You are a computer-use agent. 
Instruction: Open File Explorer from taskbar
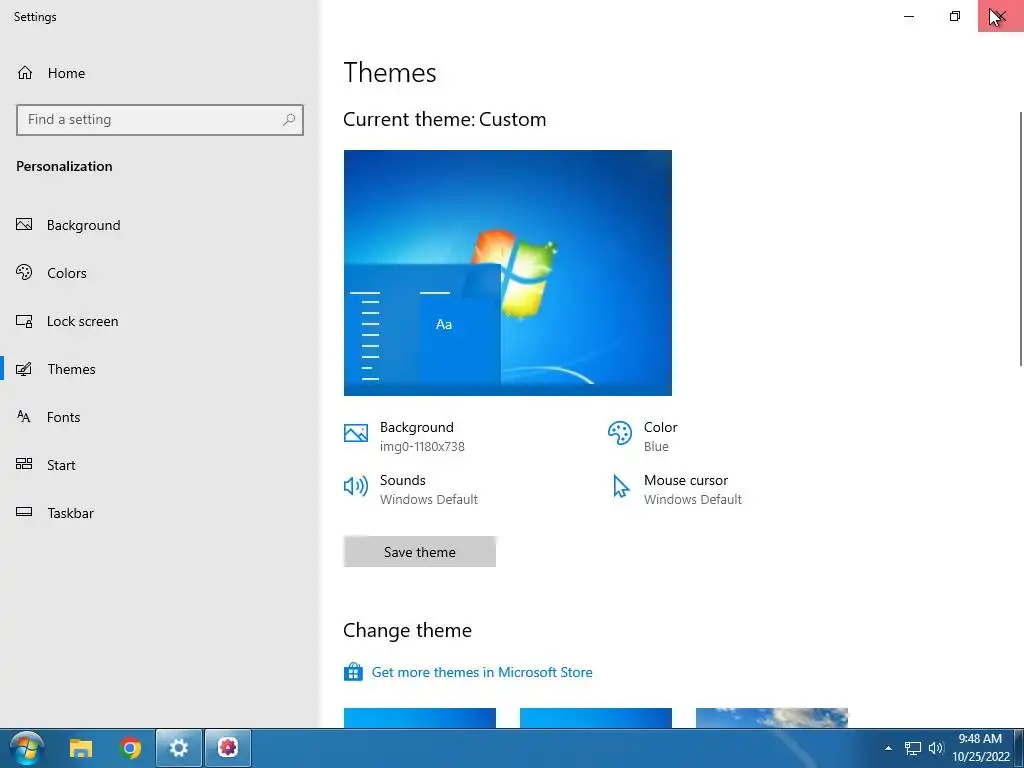click(81, 748)
